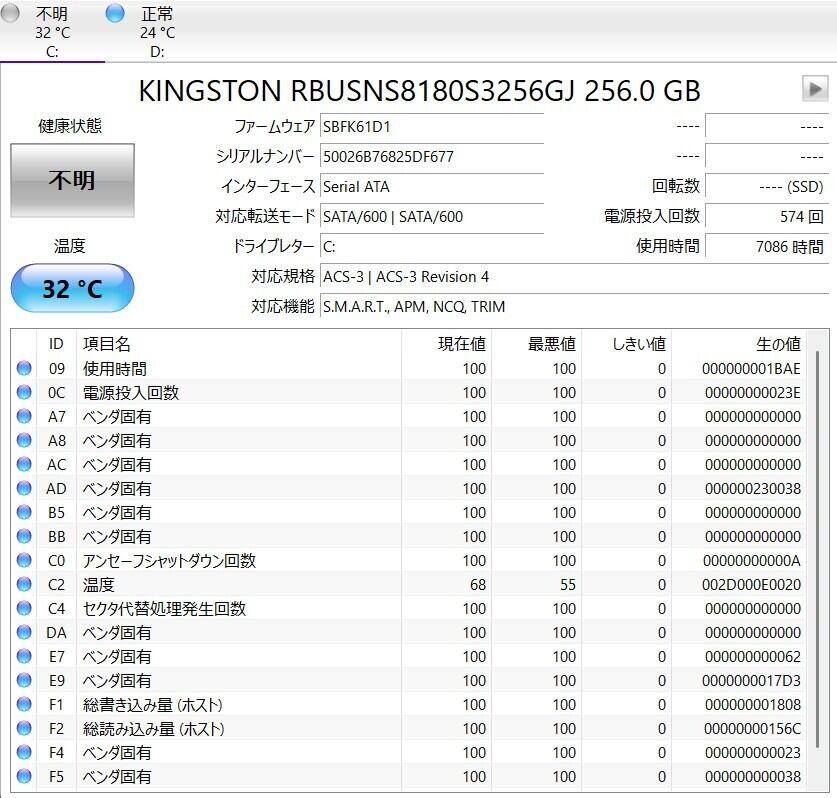This screenshot has width=837, height=798.
Task: Click raw value 000000230038
Action: pyautogui.click(x=753, y=489)
